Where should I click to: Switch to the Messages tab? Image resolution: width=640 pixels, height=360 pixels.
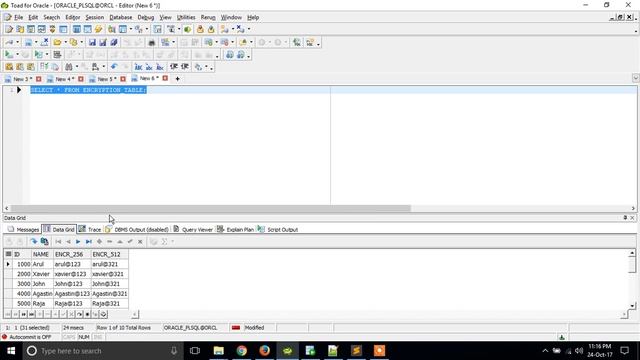click(x=23, y=229)
